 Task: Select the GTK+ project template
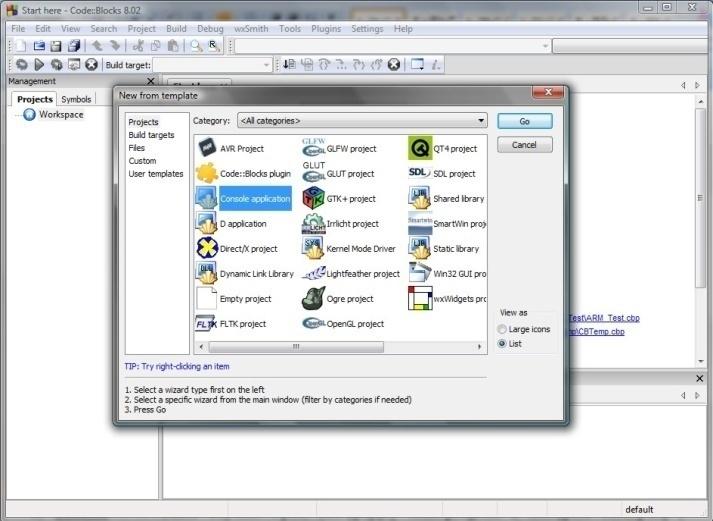point(340,199)
